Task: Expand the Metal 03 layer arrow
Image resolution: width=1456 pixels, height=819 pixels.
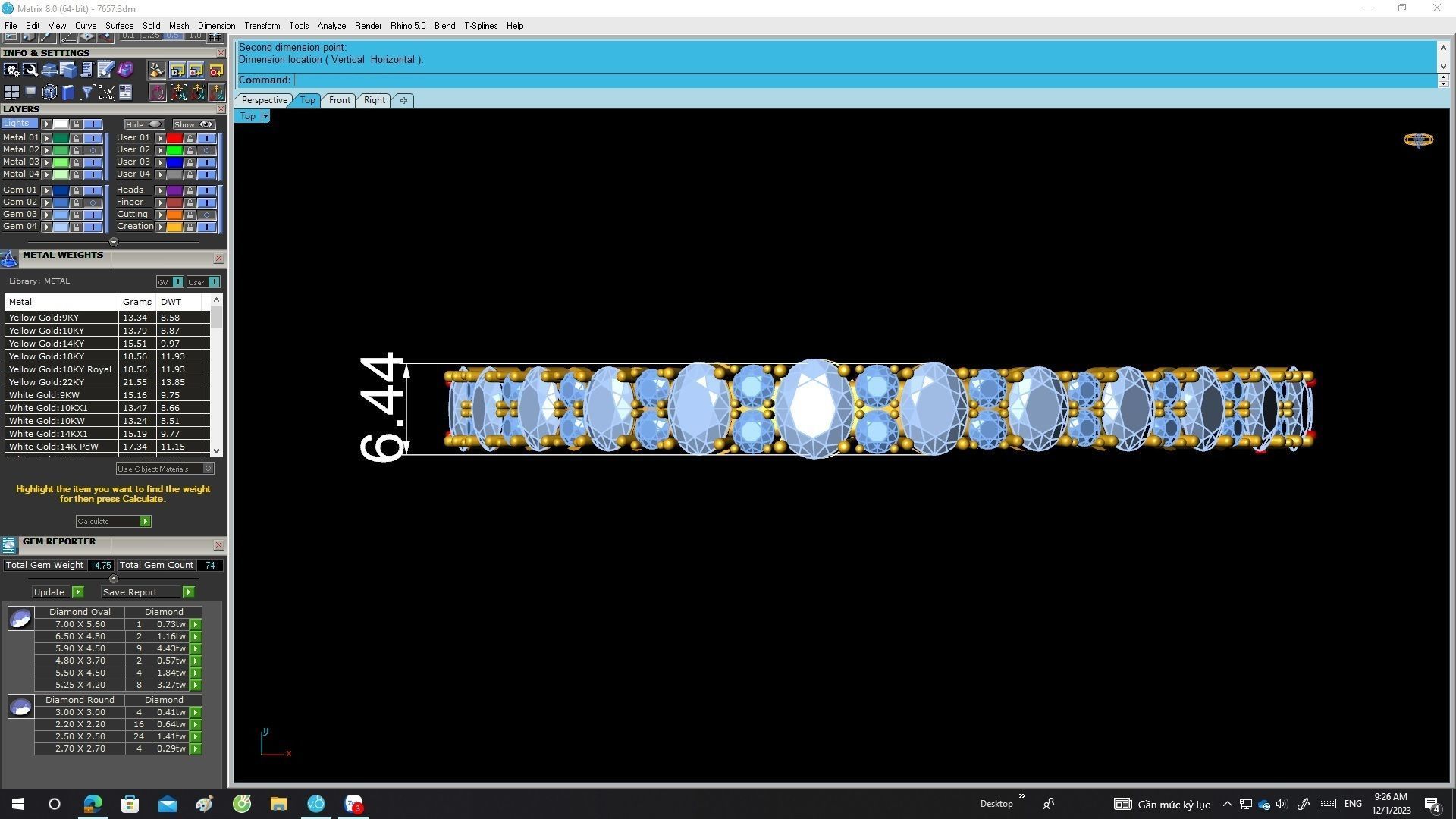Action: (x=46, y=162)
